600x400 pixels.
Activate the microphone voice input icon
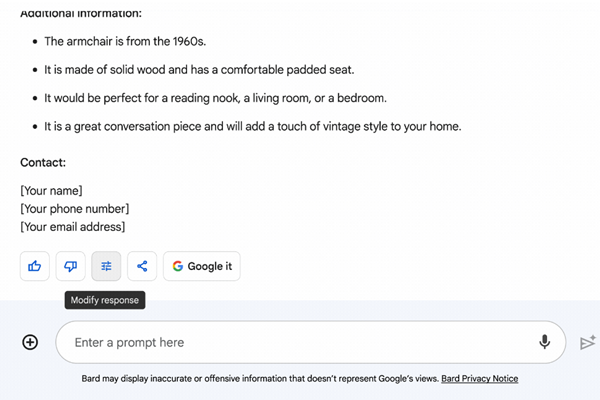click(x=545, y=342)
